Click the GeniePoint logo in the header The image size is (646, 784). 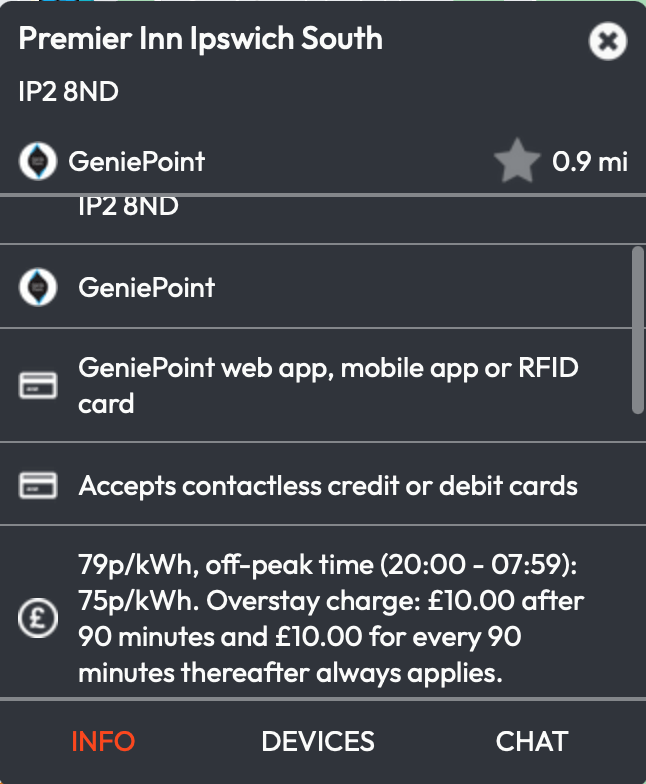tap(38, 161)
